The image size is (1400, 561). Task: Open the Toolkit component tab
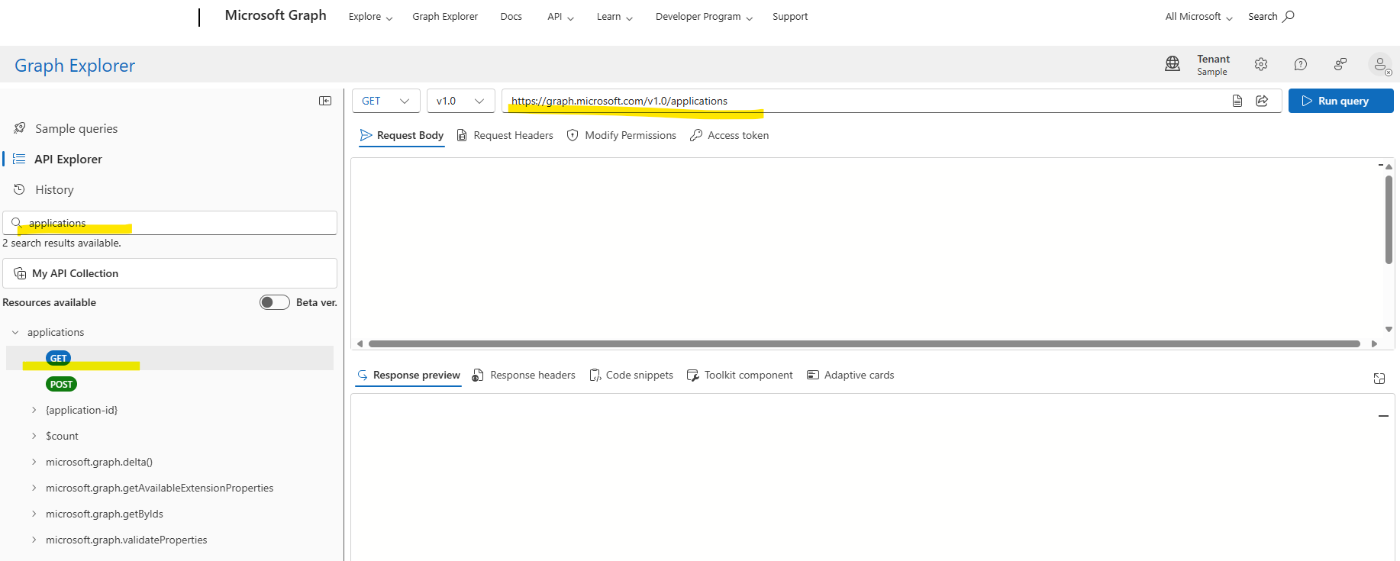(740, 375)
